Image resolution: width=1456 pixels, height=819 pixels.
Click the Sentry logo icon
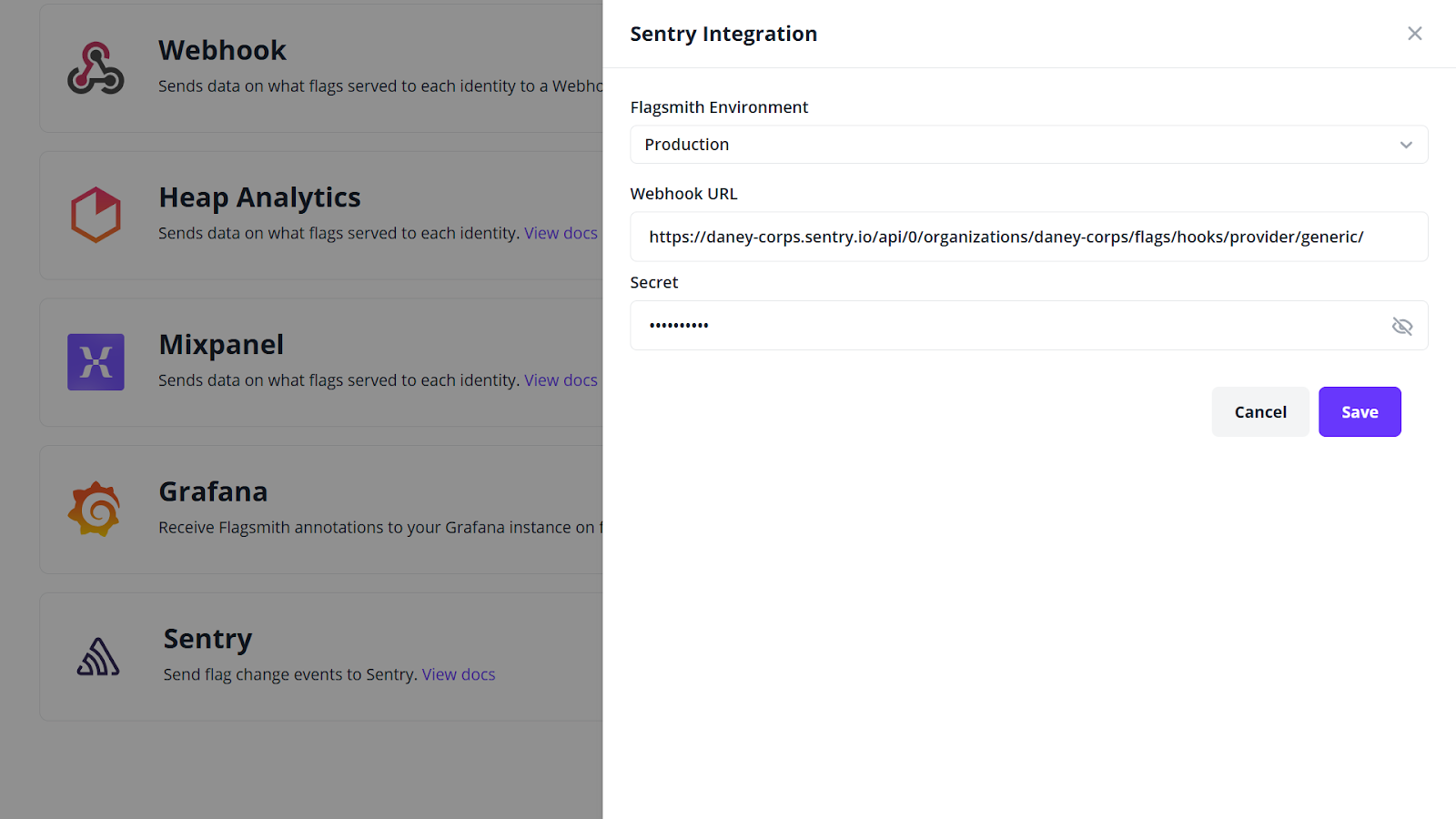click(97, 656)
